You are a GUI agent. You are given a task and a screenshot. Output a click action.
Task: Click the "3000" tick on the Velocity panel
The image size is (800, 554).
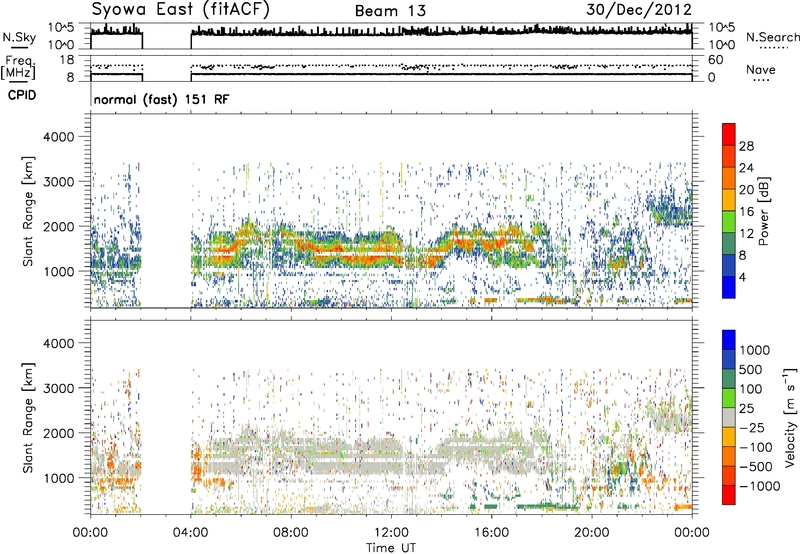[58, 388]
